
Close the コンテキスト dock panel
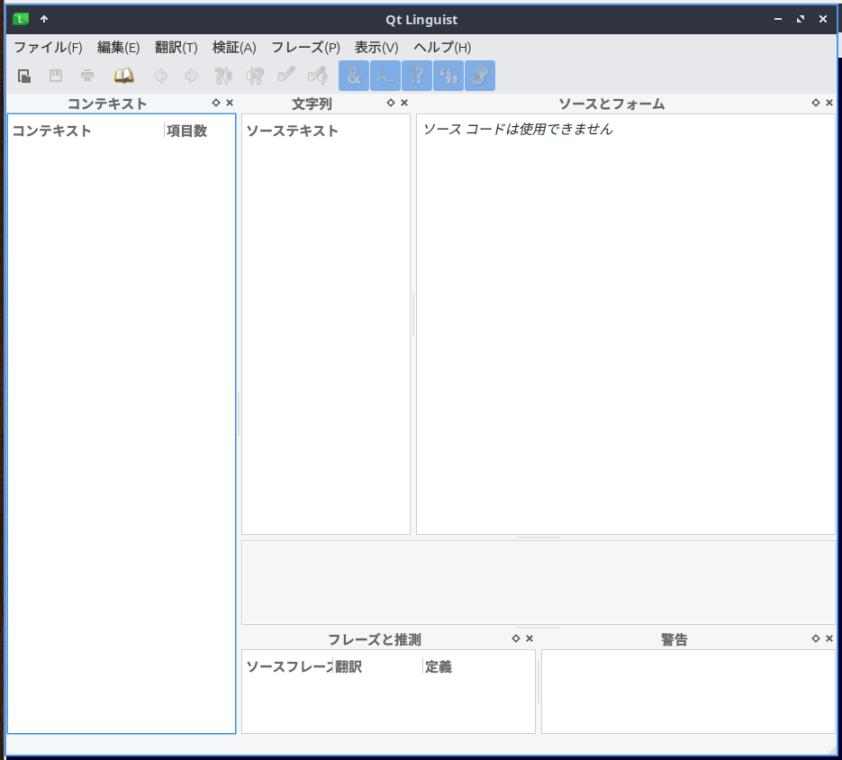coord(230,103)
